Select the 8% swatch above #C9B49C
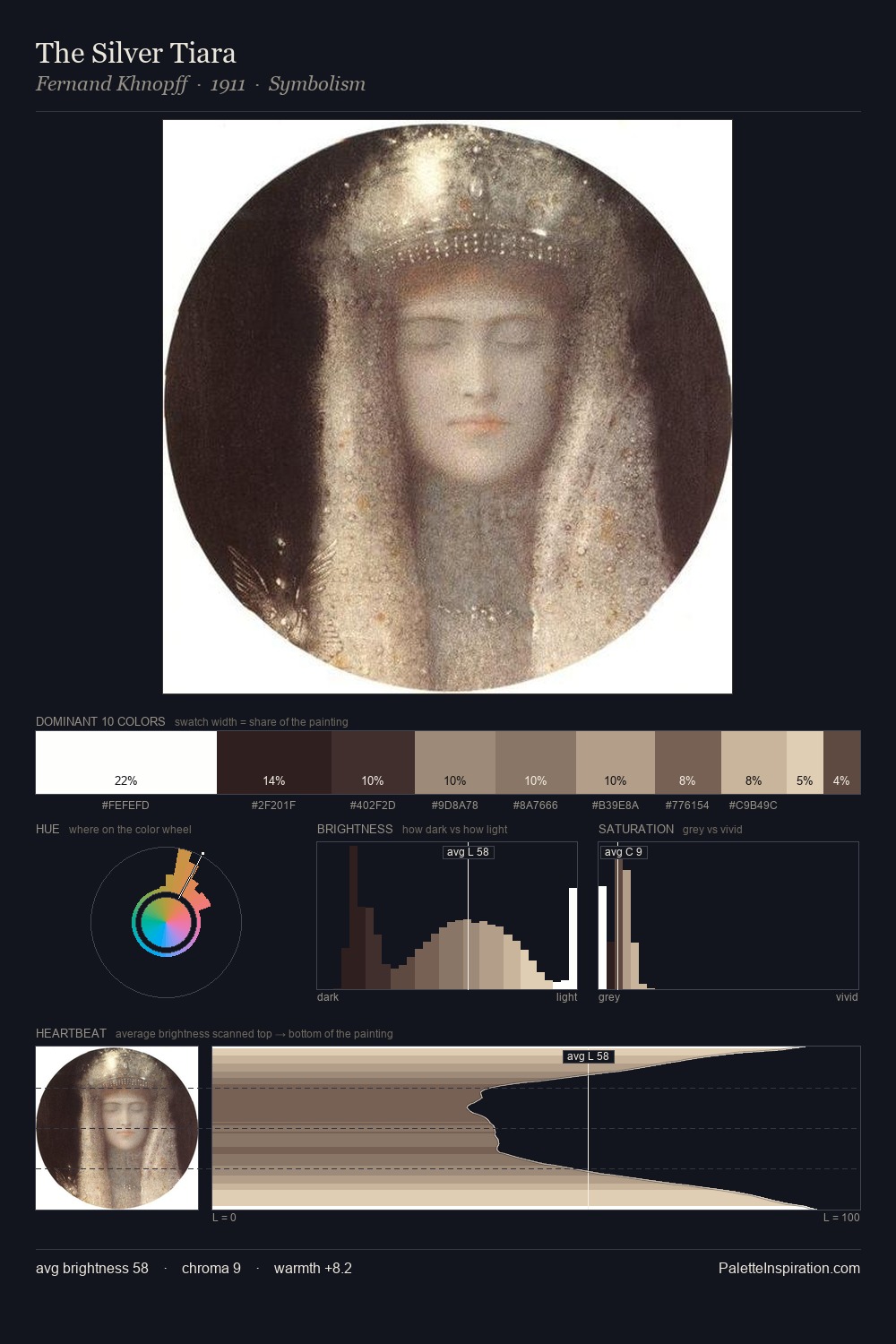Image resolution: width=896 pixels, height=1344 pixels. 754,762
